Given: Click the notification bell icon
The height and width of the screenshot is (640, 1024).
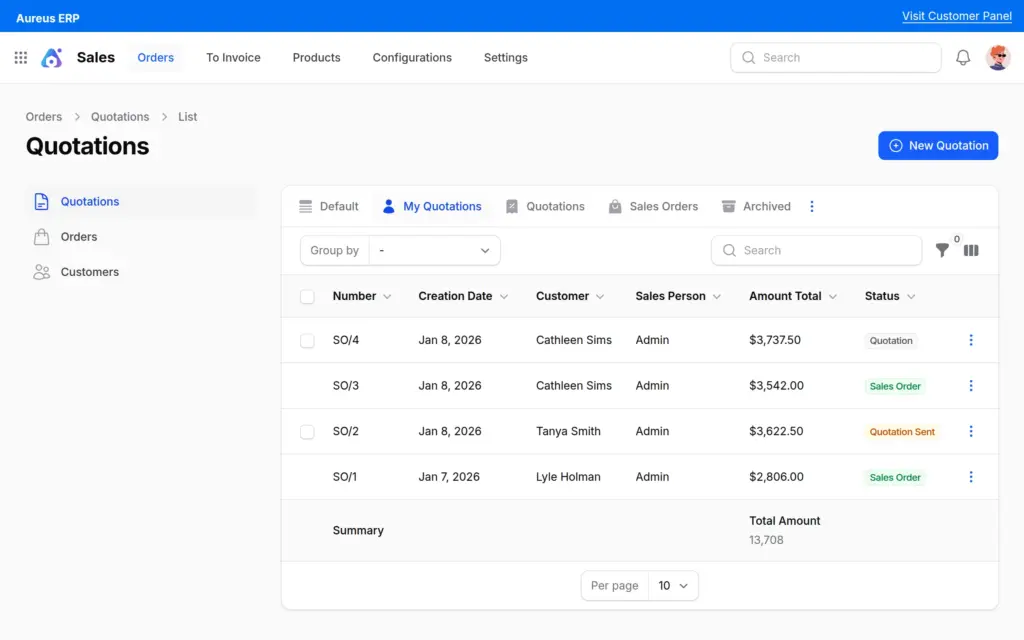Looking at the screenshot, I should (x=963, y=58).
